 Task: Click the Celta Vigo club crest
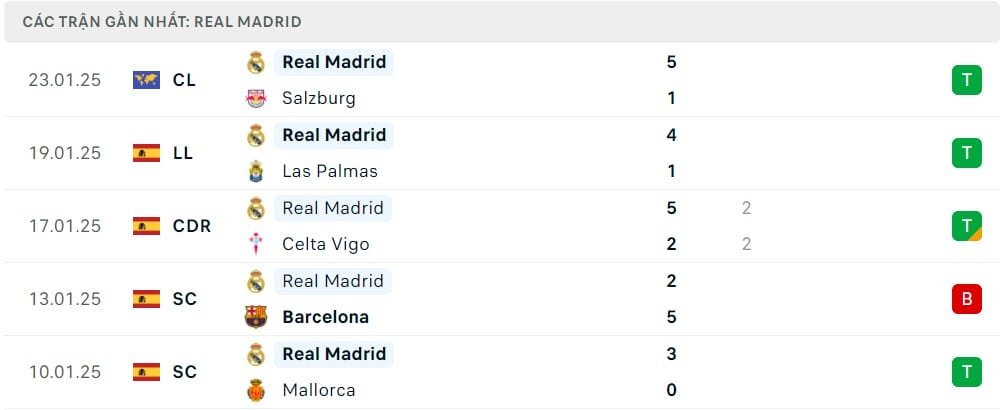tap(256, 244)
